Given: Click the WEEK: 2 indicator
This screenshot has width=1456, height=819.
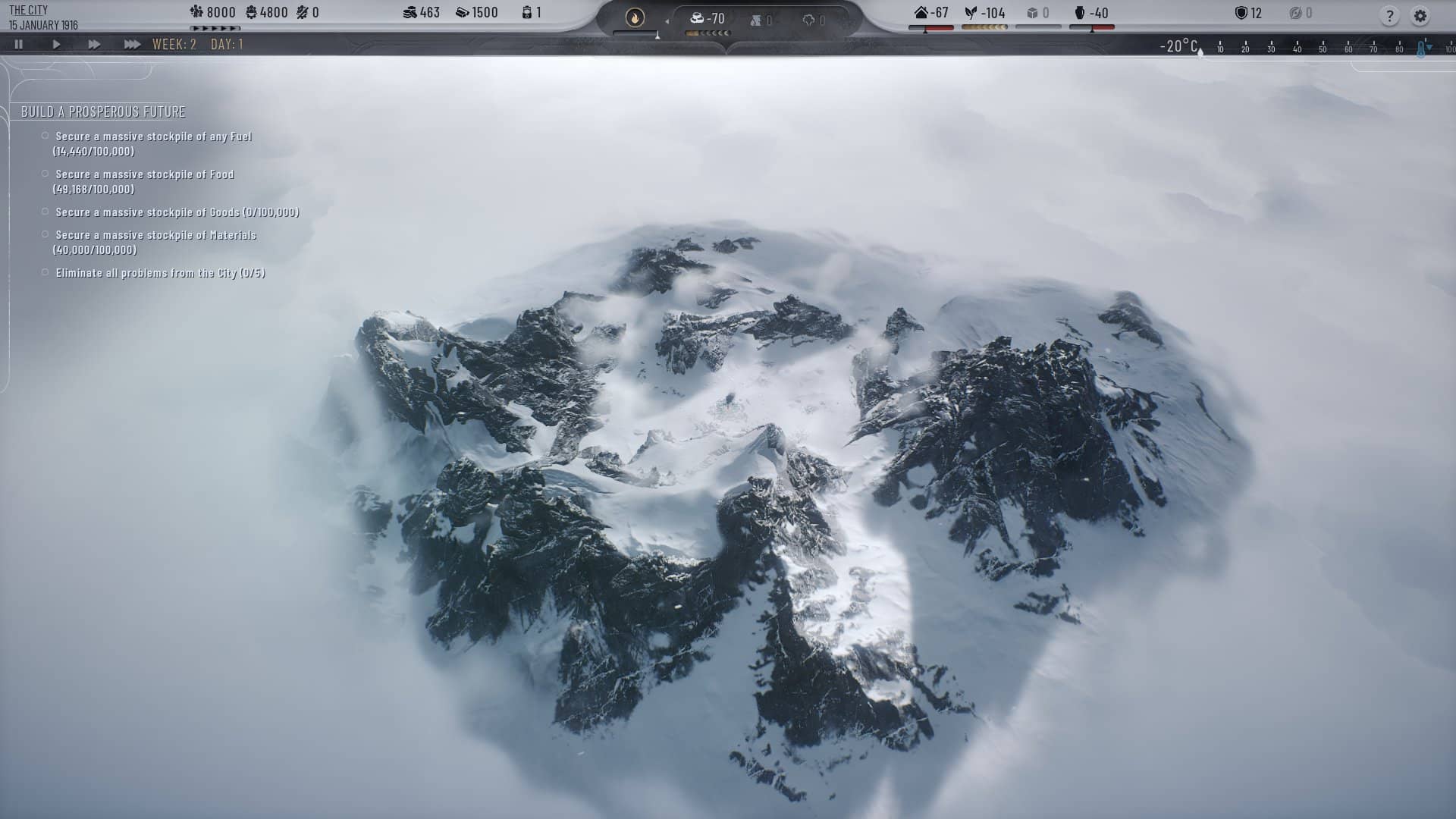Looking at the screenshot, I should (x=174, y=45).
